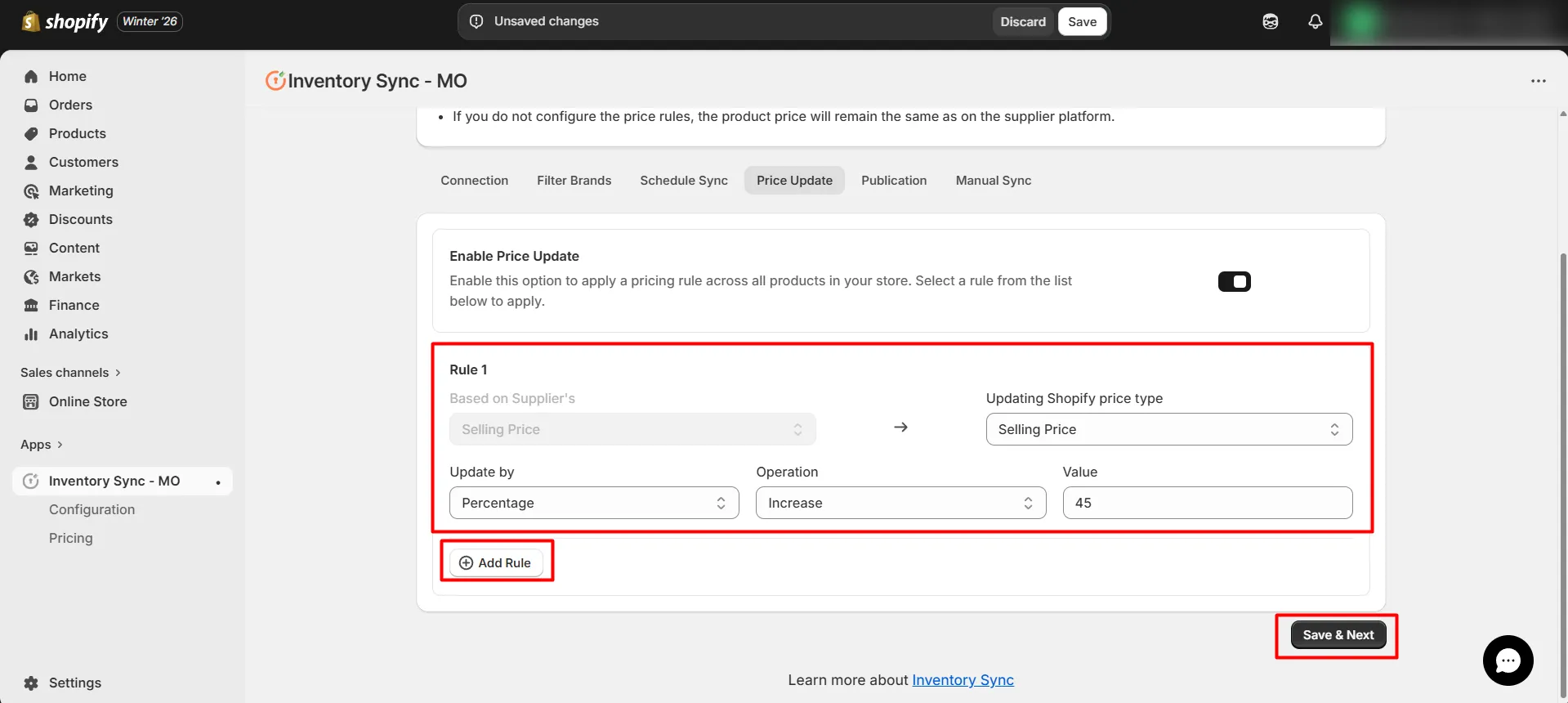The image size is (1568, 703).
Task: Click the store account avatar
Action: pyautogui.click(x=1361, y=22)
